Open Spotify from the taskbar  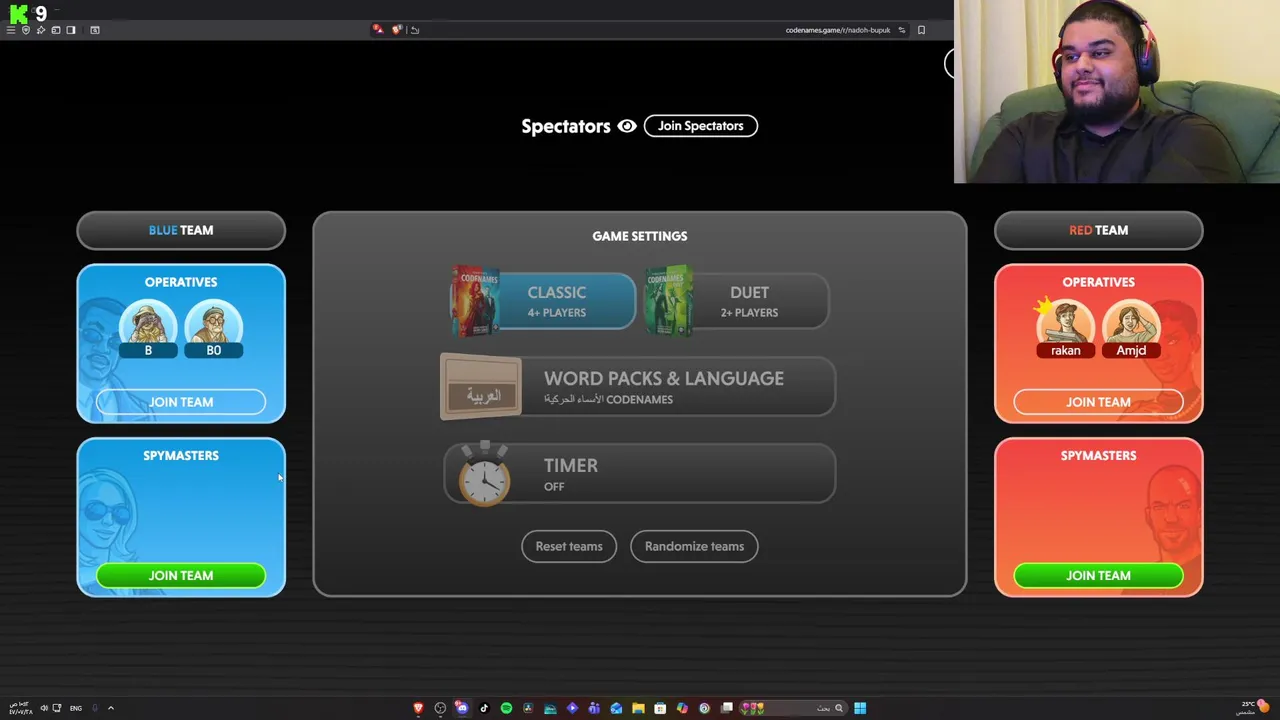pos(506,708)
